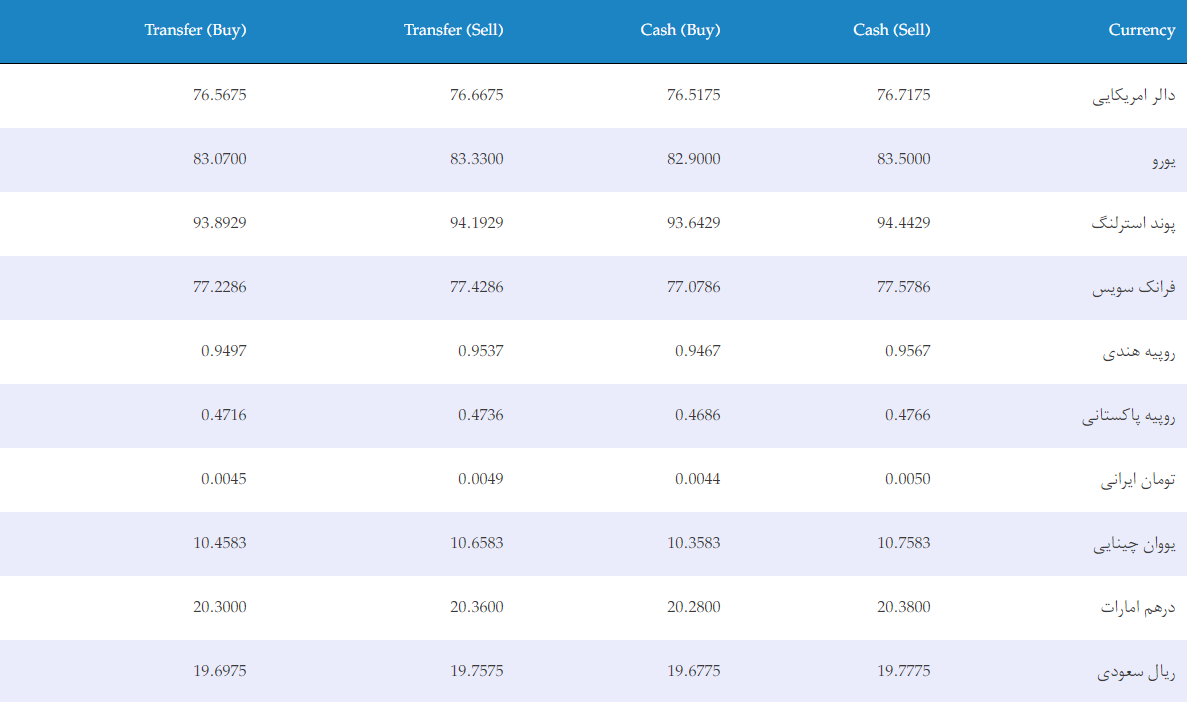Click the Cash (Buy) column header

(x=681, y=30)
